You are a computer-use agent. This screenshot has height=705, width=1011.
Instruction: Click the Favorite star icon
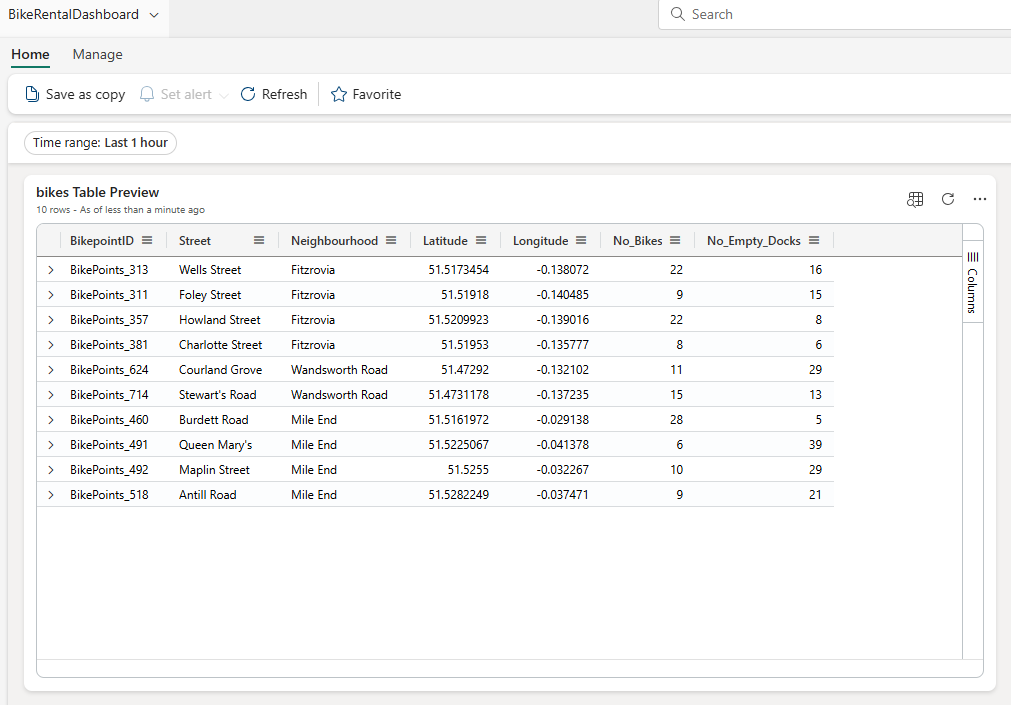click(x=339, y=95)
